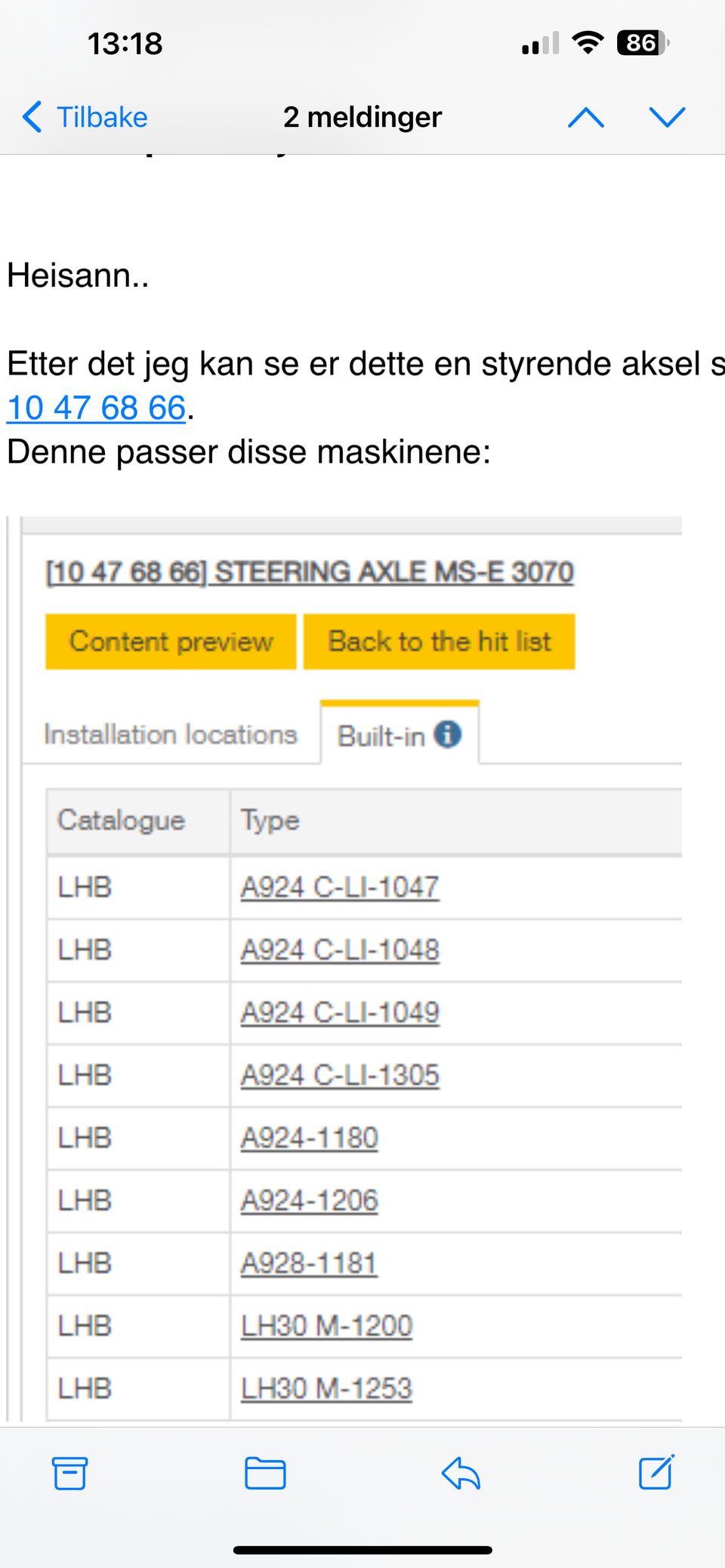Go to next message with down arrow
The width and height of the screenshot is (725, 1568).
(667, 117)
